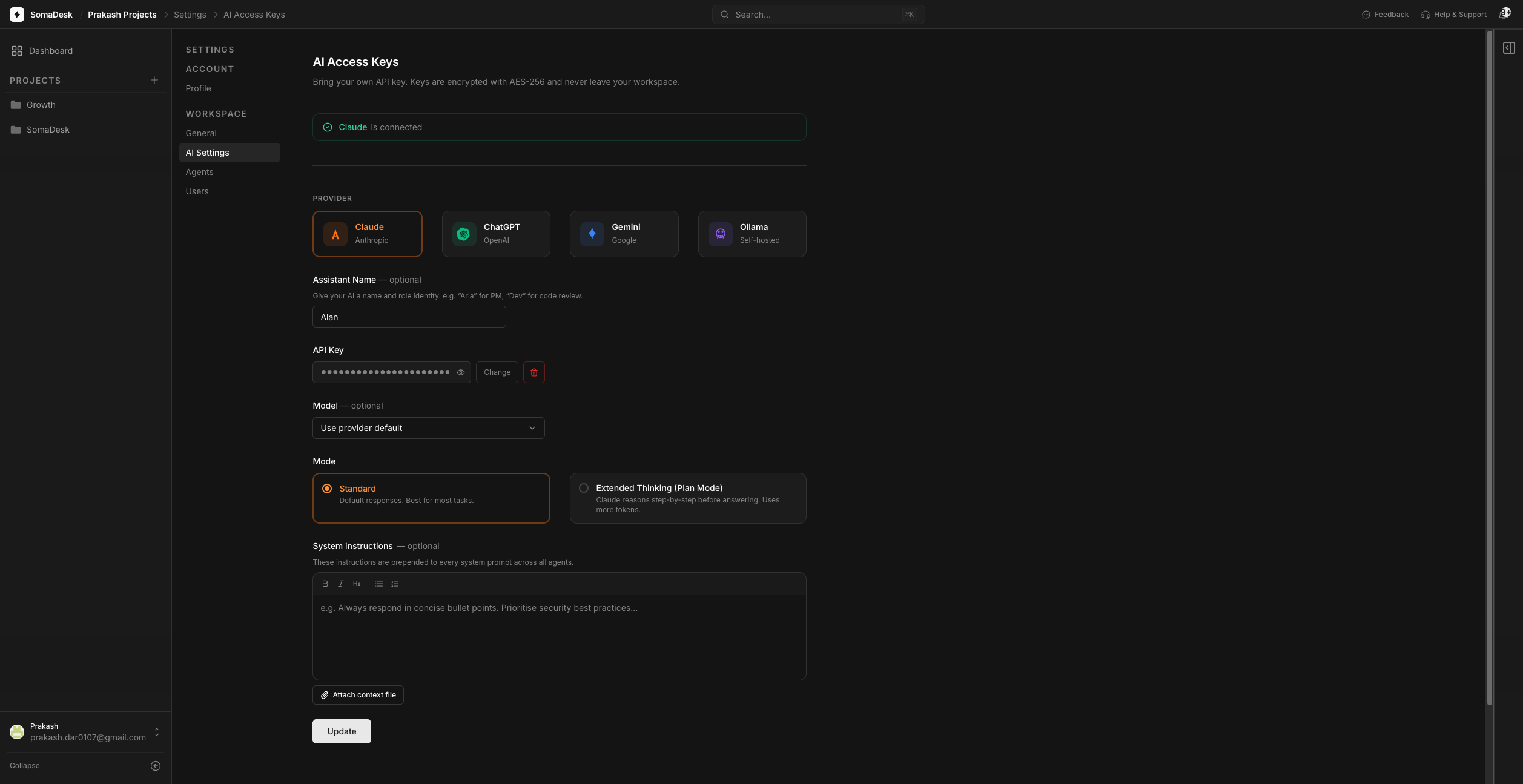Click the SomaDesk folder icon
The image size is (1523, 784).
pyautogui.click(x=16, y=130)
